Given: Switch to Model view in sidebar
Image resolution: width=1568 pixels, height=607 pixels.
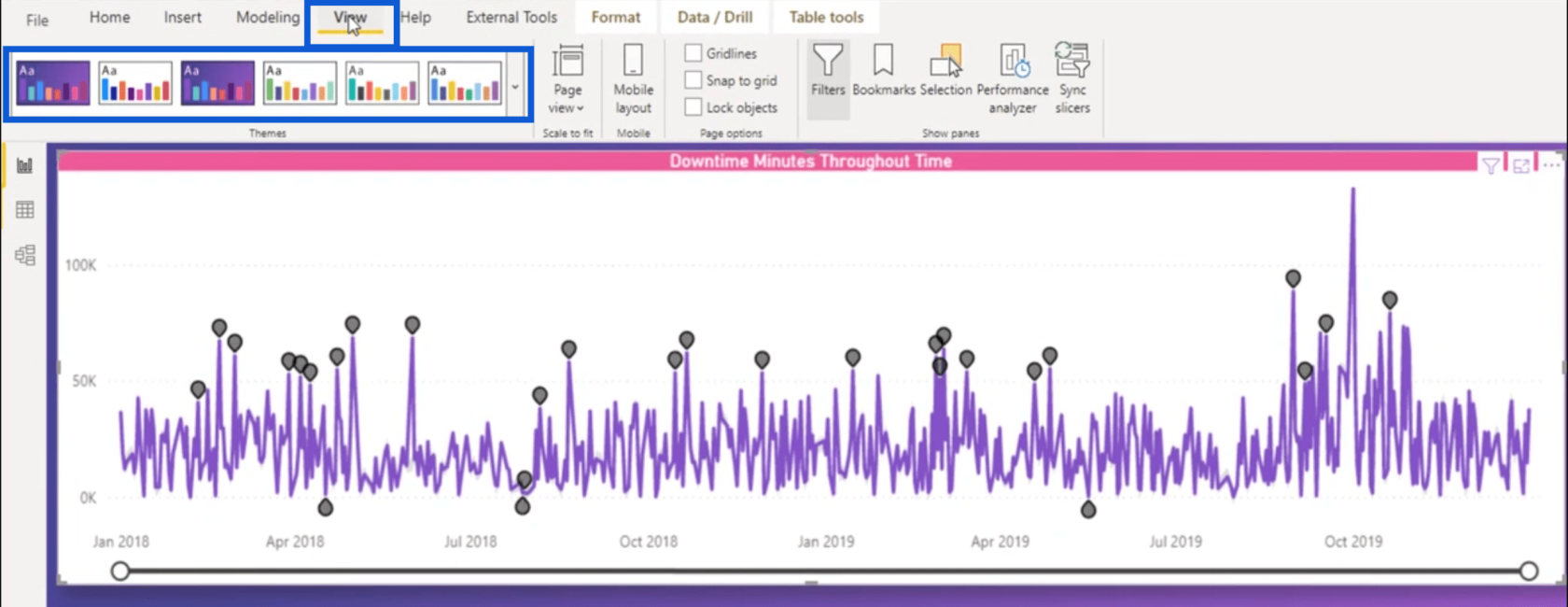Looking at the screenshot, I should pyautogui.click(x=25, y=255).
